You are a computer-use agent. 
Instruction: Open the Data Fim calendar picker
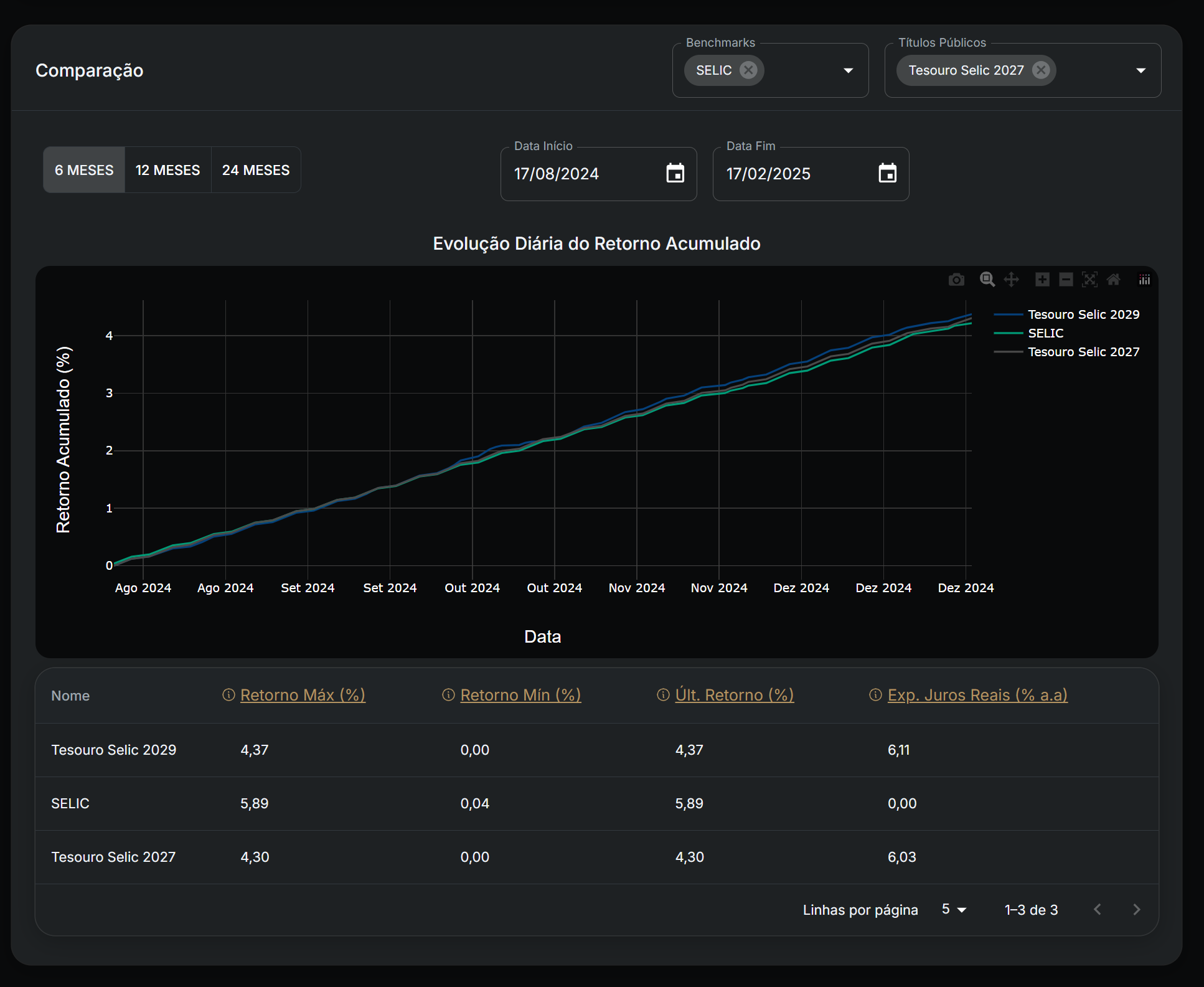tap(888, 174)
